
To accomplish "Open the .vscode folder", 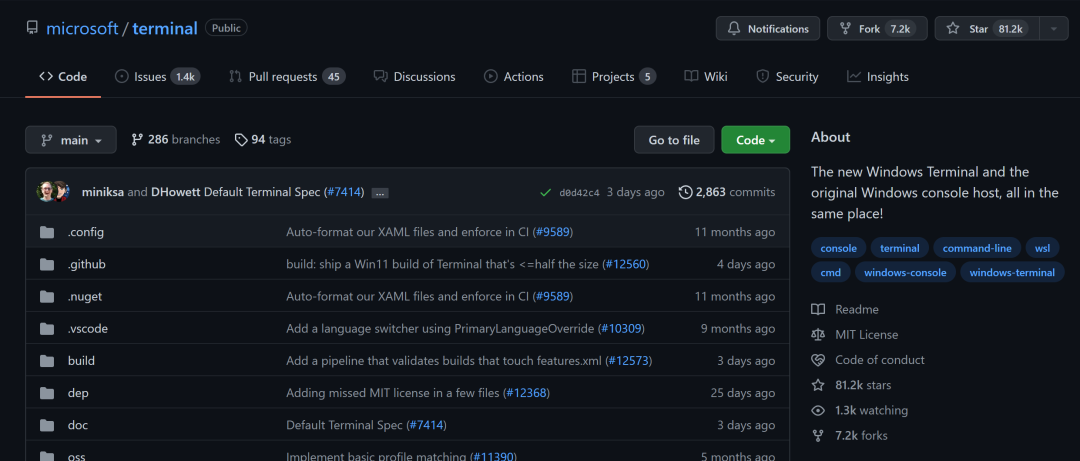I will 87,329.
